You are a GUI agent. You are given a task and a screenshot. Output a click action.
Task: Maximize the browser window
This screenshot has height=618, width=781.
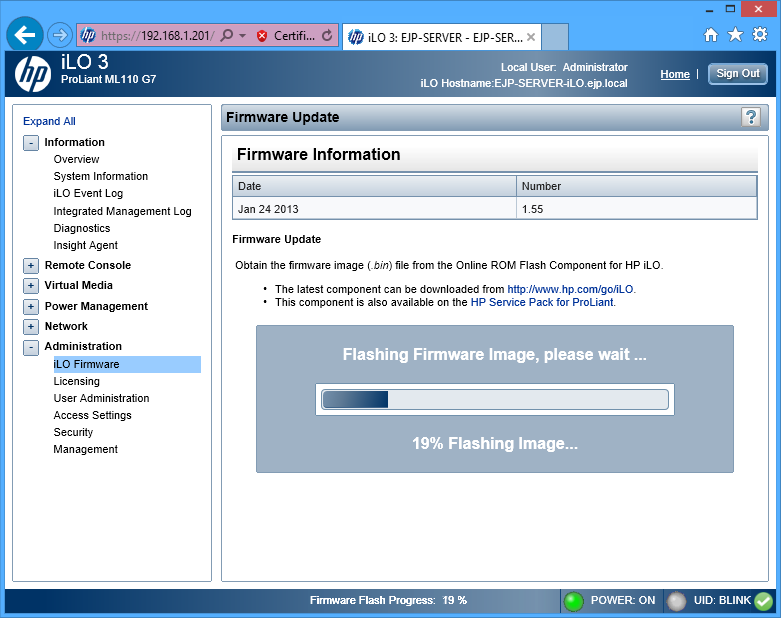pyautogui.click(x=730, y=9)
